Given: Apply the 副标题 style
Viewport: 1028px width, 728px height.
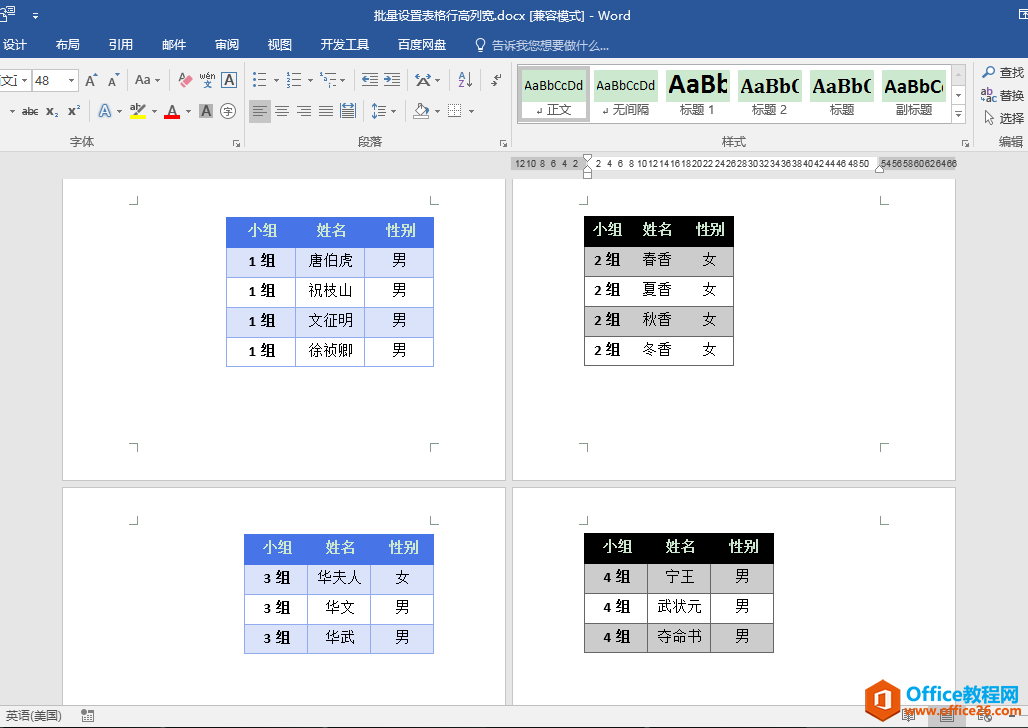Looking at the screenshot, I should coord(914,94).
